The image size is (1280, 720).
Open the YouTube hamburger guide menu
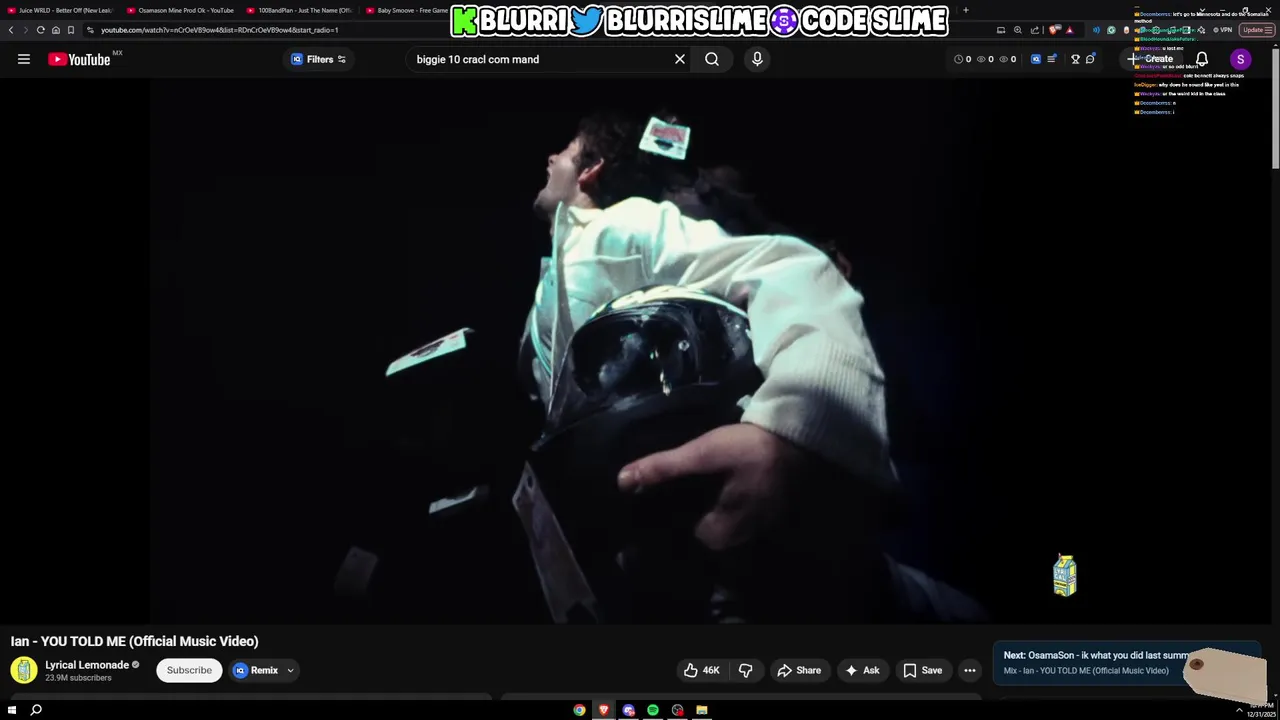pyautogui.click(x=24, y=59)
